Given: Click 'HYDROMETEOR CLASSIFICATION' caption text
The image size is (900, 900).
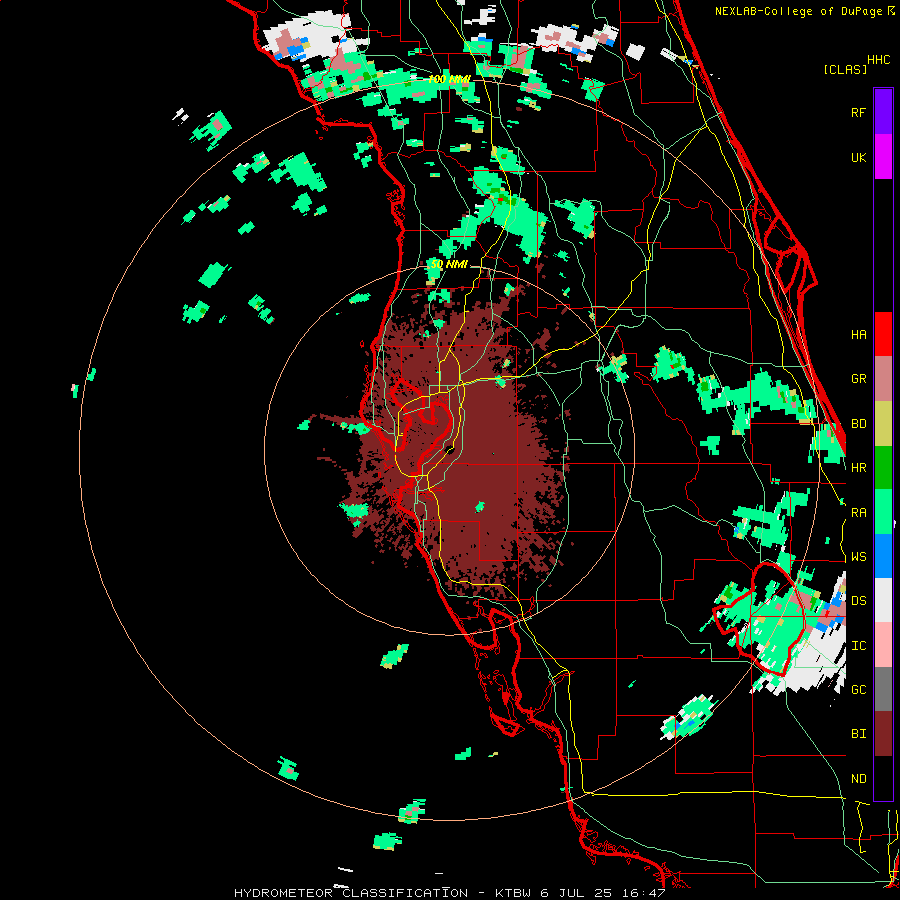Looking at the screenshot, I should click(351, 893).
